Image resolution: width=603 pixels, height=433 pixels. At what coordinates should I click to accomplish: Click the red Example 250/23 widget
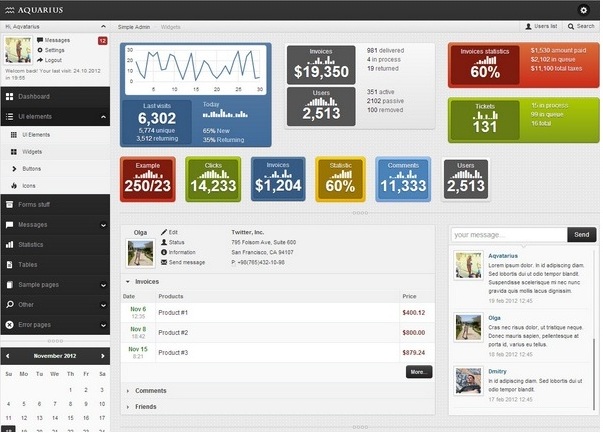point(148,179)
